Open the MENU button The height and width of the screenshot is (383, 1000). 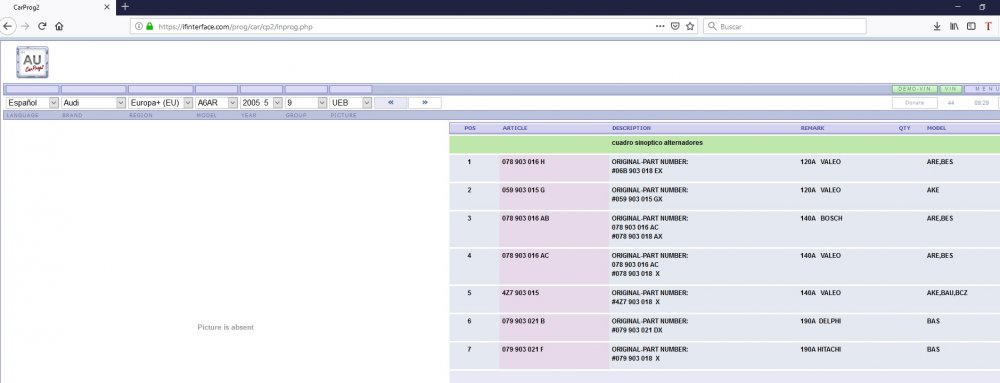click(x=983, y=89)
